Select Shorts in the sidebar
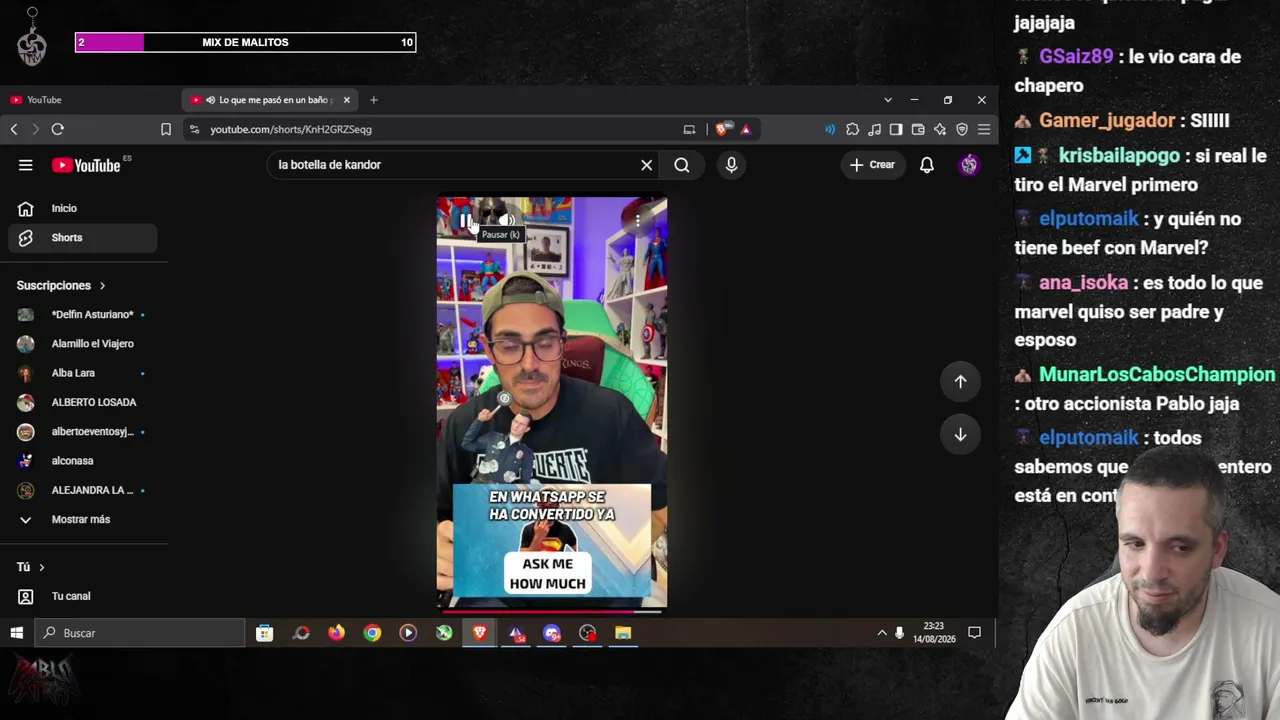 [84, 237]
